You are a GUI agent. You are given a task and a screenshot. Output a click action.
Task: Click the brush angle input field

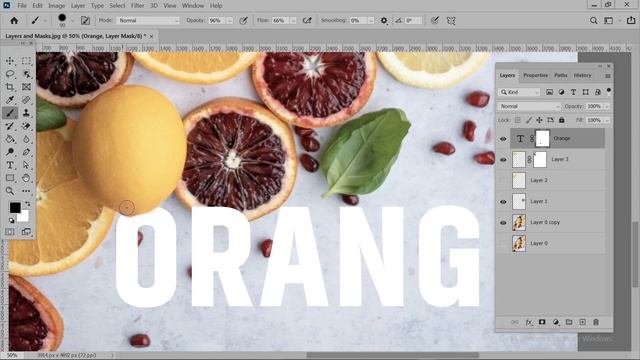(x=412, y=20)
